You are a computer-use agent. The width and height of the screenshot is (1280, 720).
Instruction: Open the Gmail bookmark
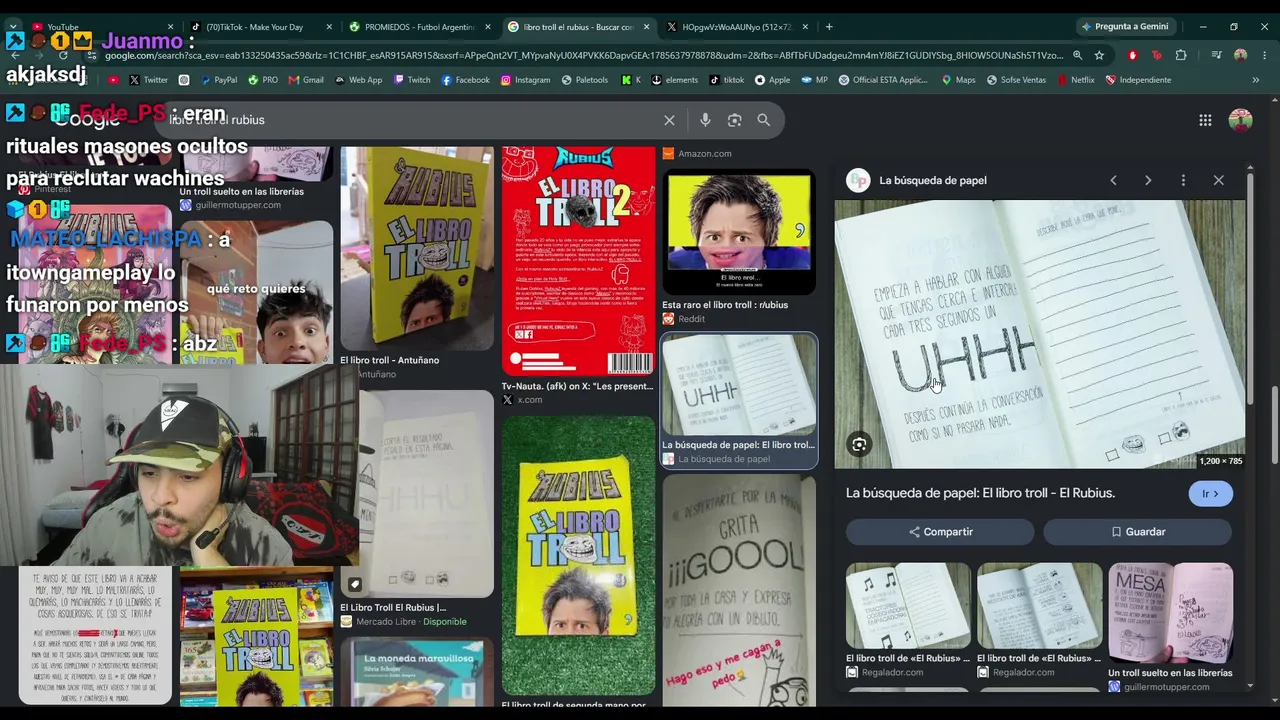(x=305, y=80)
